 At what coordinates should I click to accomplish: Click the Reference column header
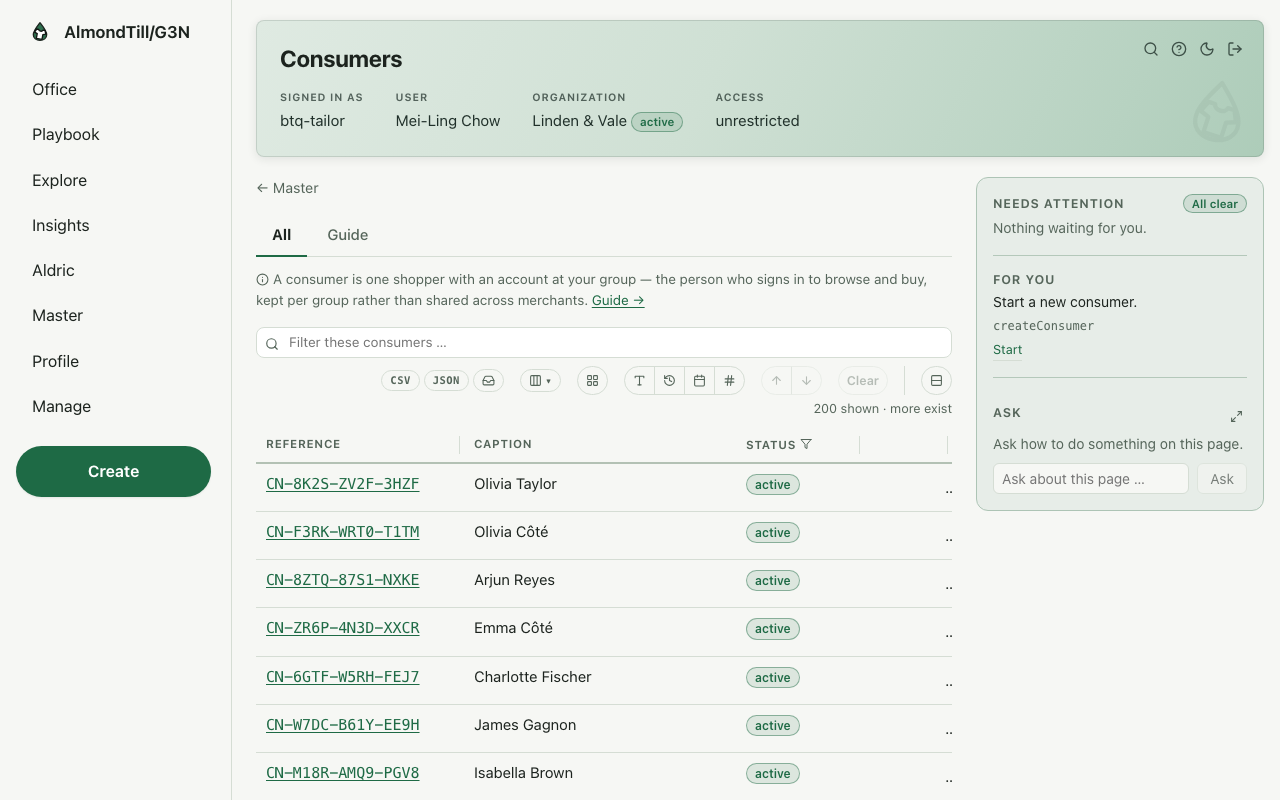point(303,444)
